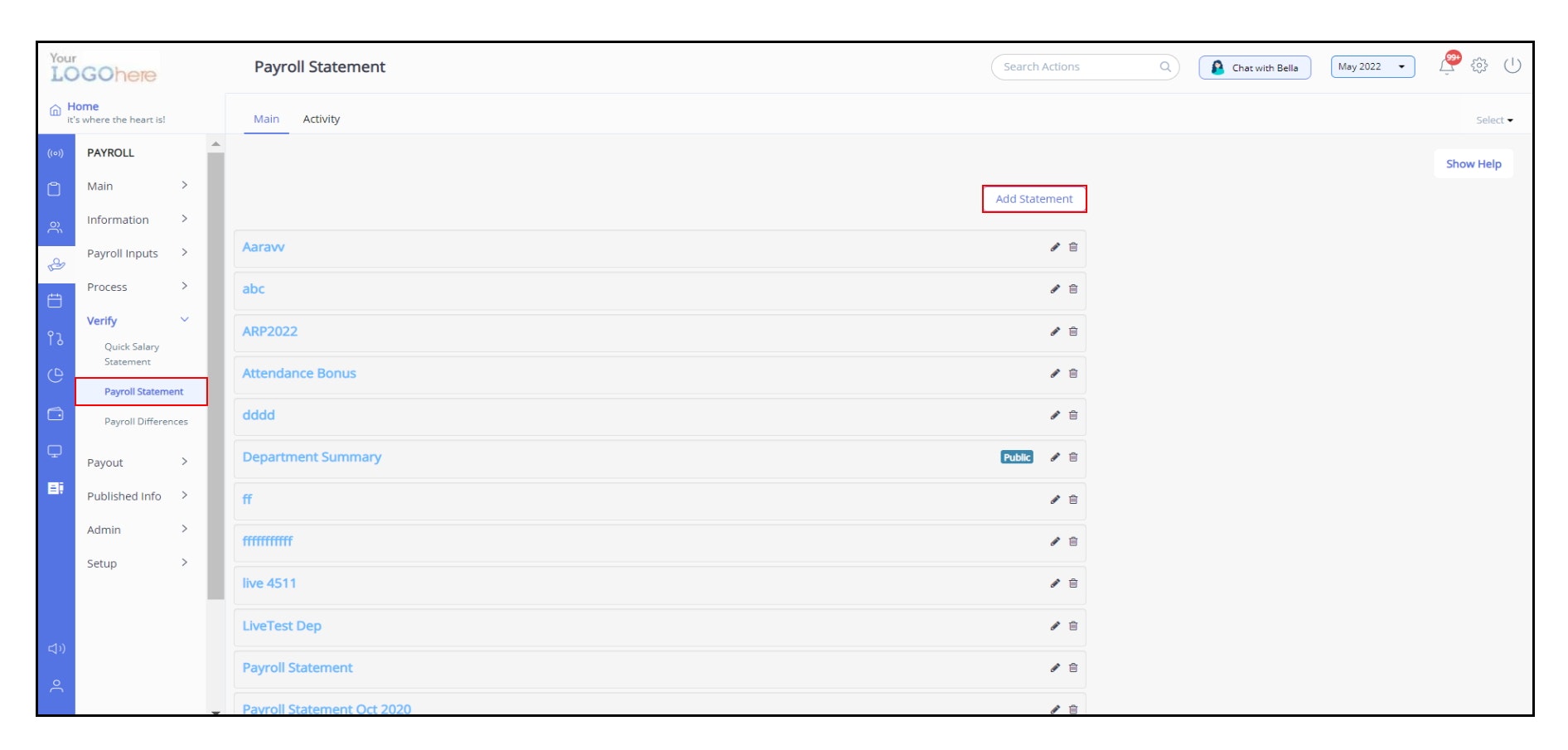Delete the Department Summary statement
The height and width of the screenshot is (750, 1568).
[1073, 457]
